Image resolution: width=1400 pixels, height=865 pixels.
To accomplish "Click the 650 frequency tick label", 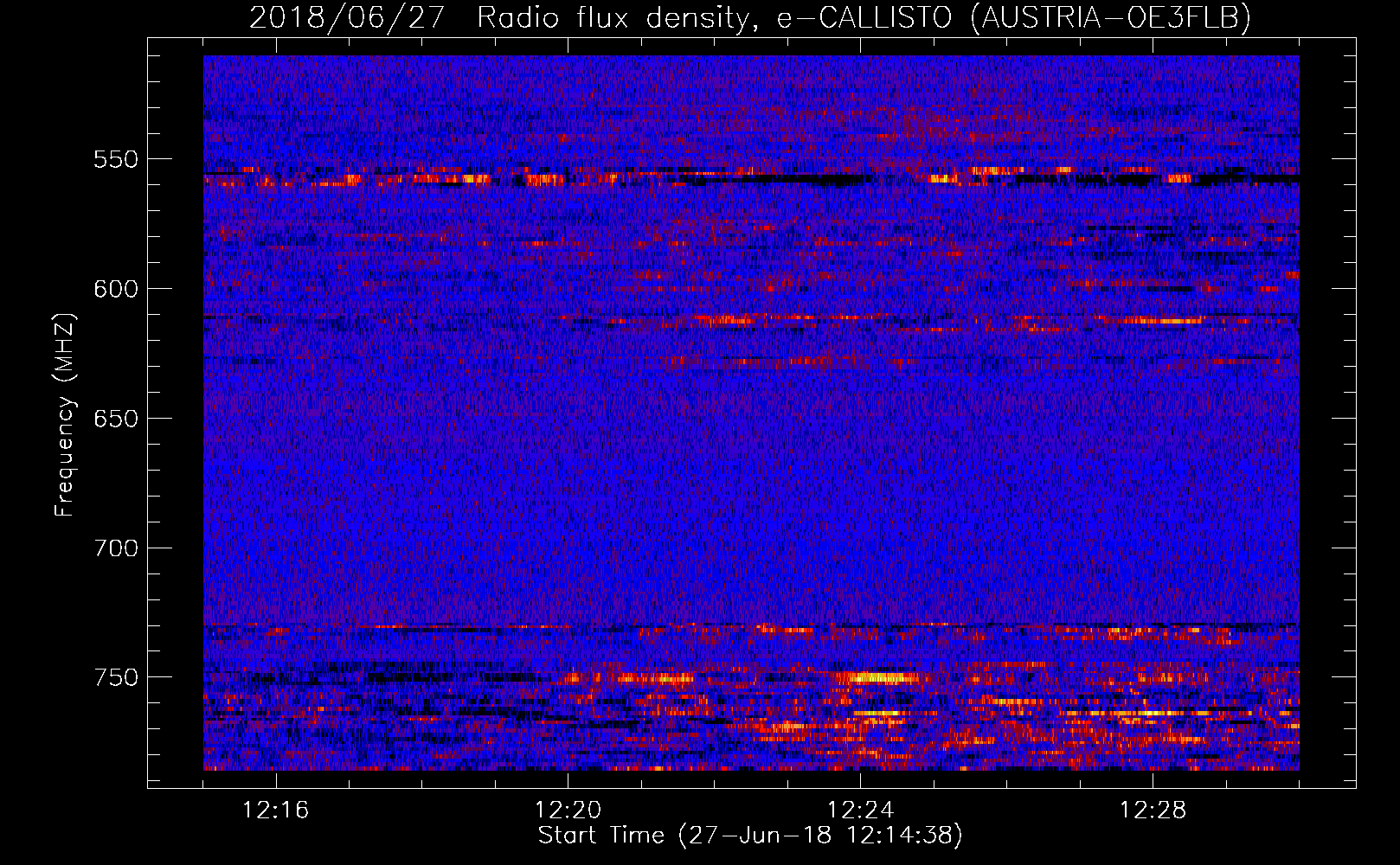I will (x=116, y=419).
